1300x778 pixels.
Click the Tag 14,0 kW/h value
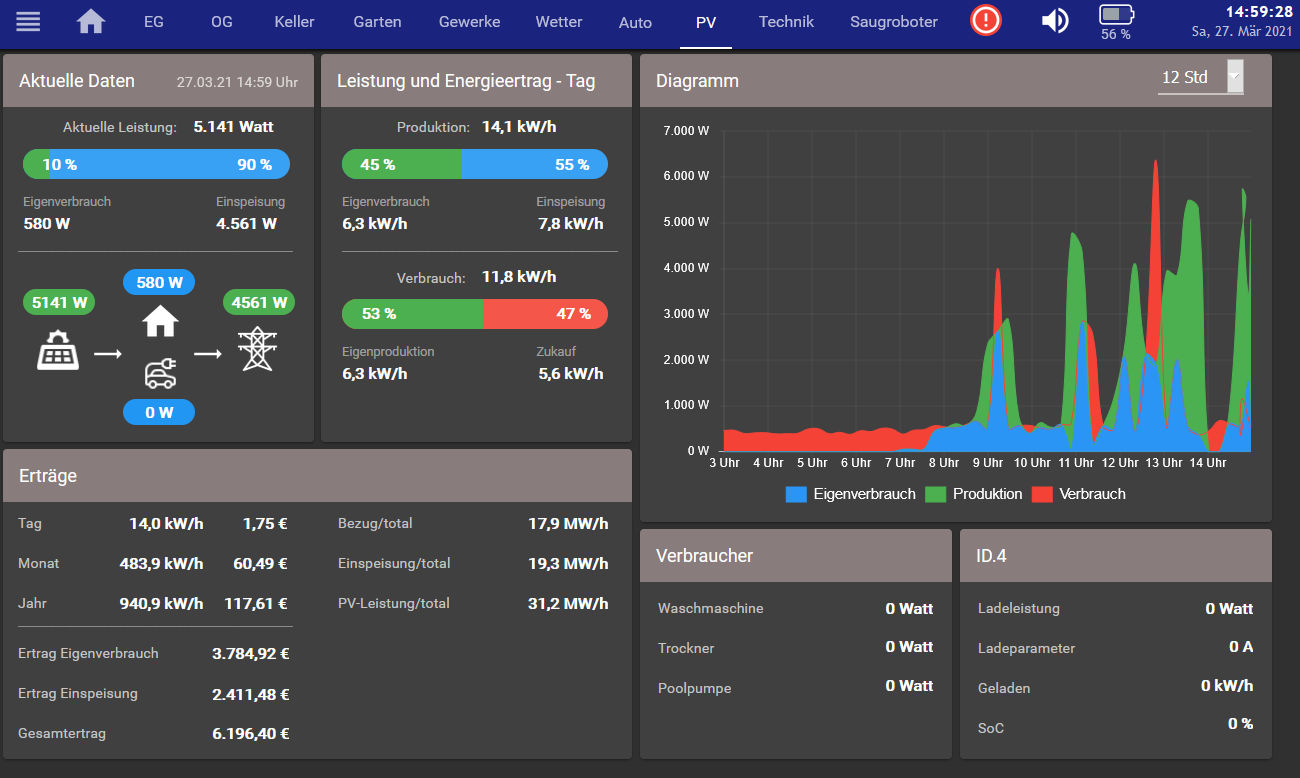(x=166, y=523)
